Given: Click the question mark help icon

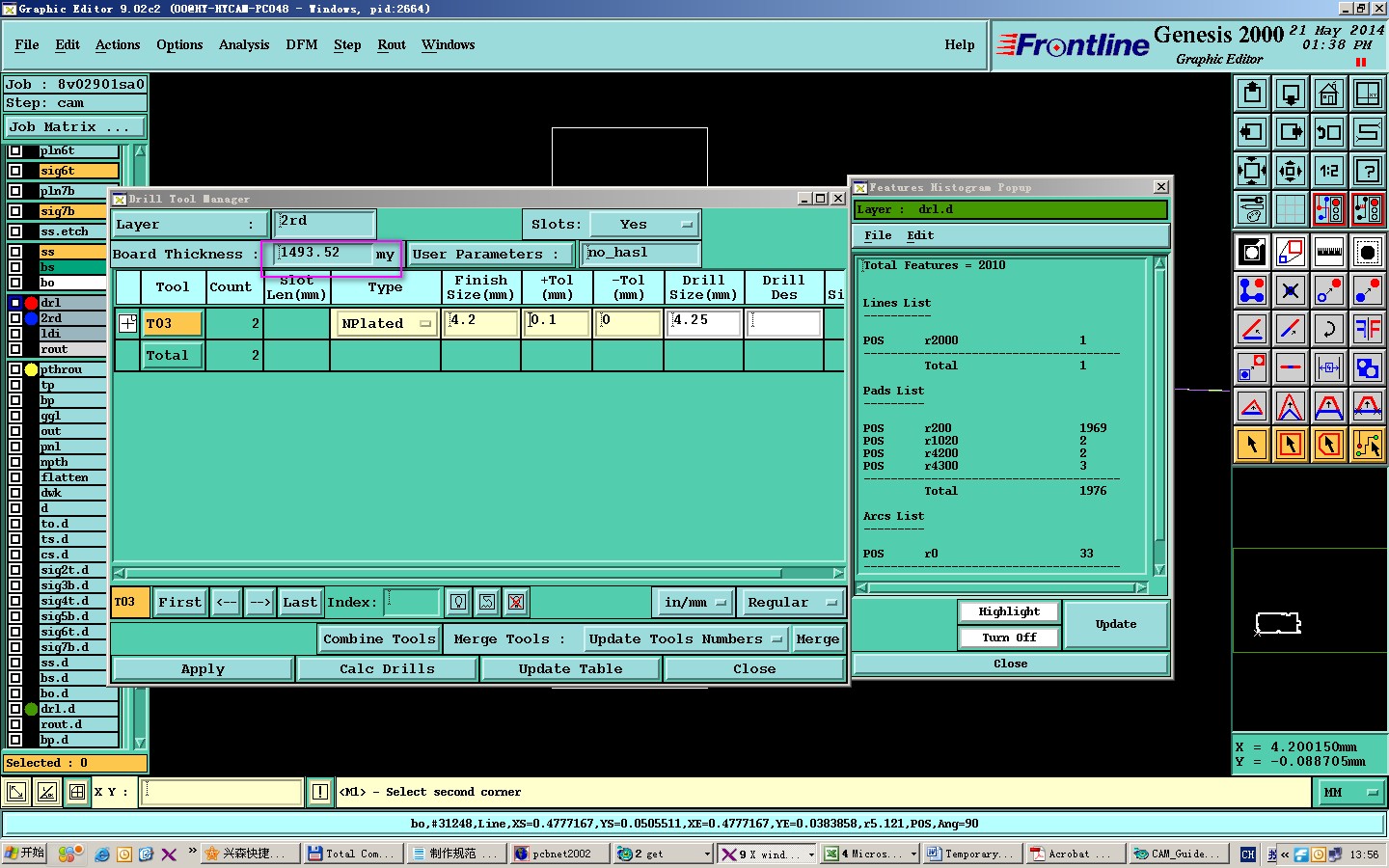Looking at the screenshot, I should (x=1368, y=171).
